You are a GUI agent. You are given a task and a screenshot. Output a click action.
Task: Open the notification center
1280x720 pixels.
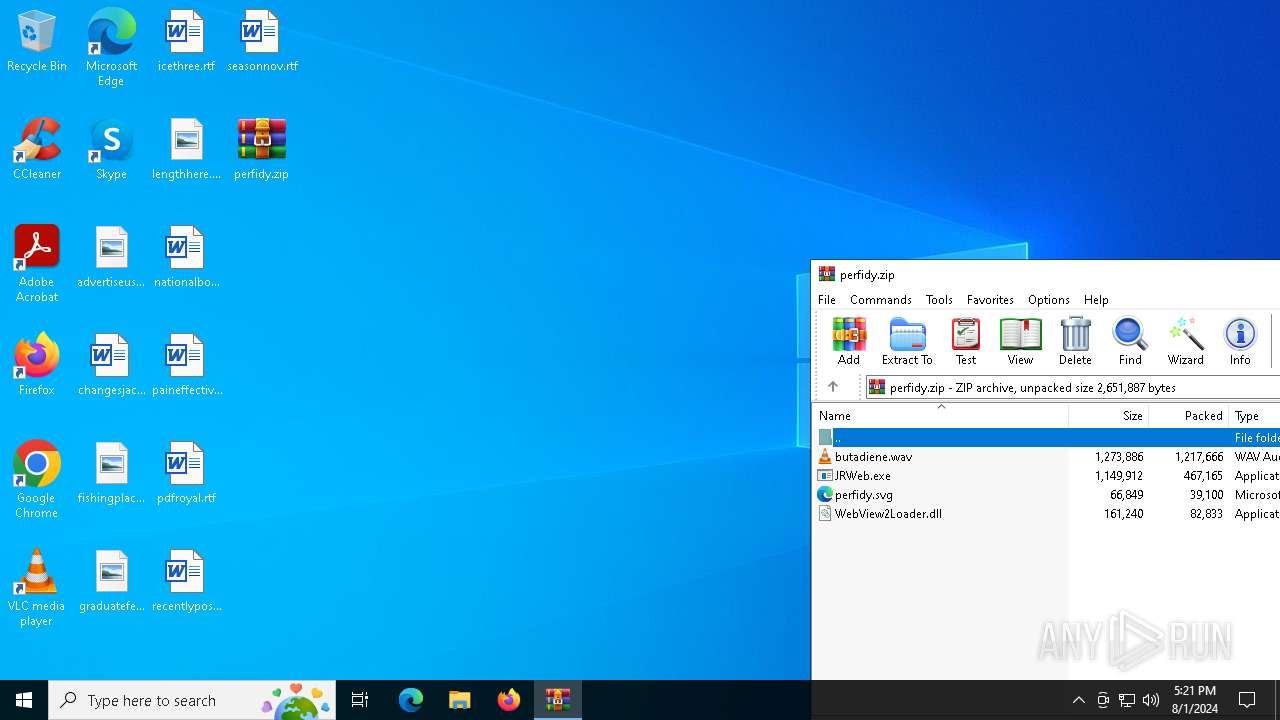(x=1248, y=700)
